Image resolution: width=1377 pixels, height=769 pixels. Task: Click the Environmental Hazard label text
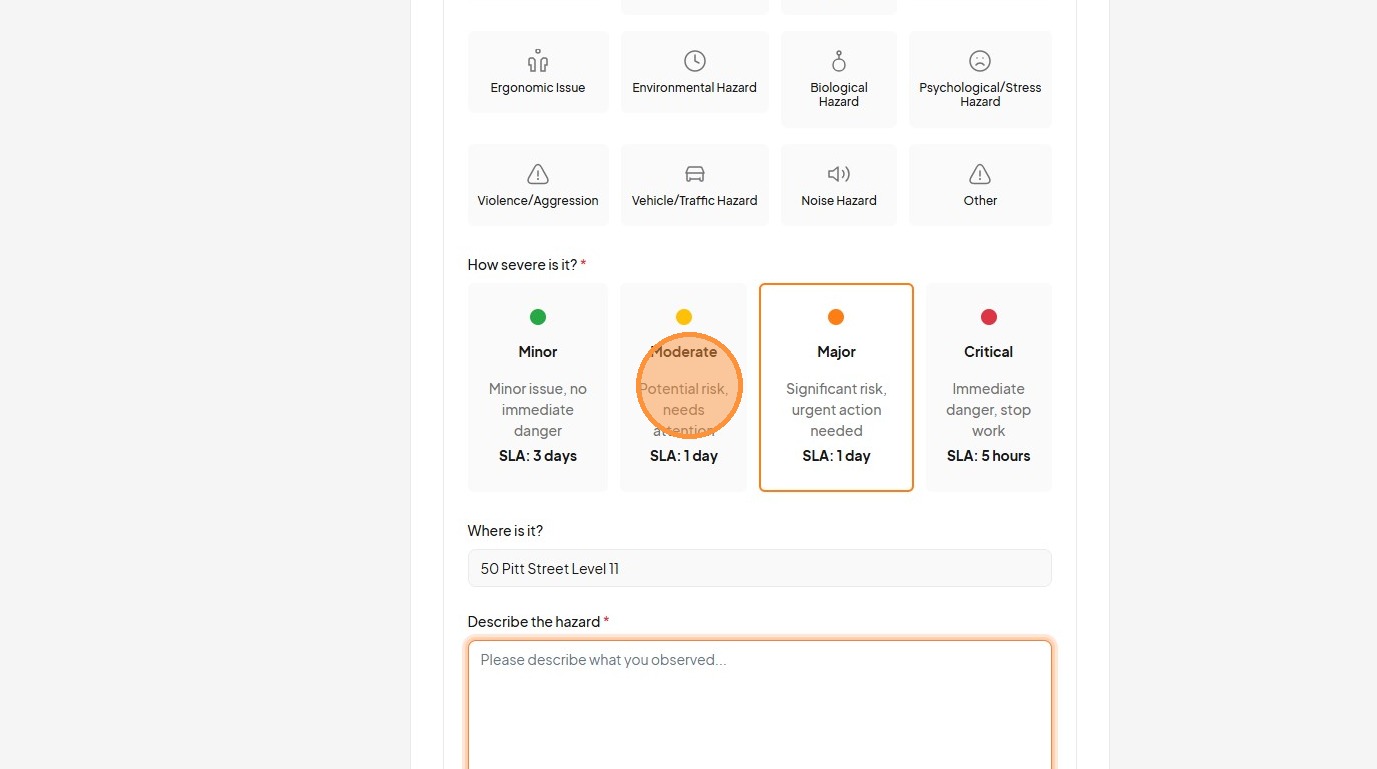coord(695,88)
